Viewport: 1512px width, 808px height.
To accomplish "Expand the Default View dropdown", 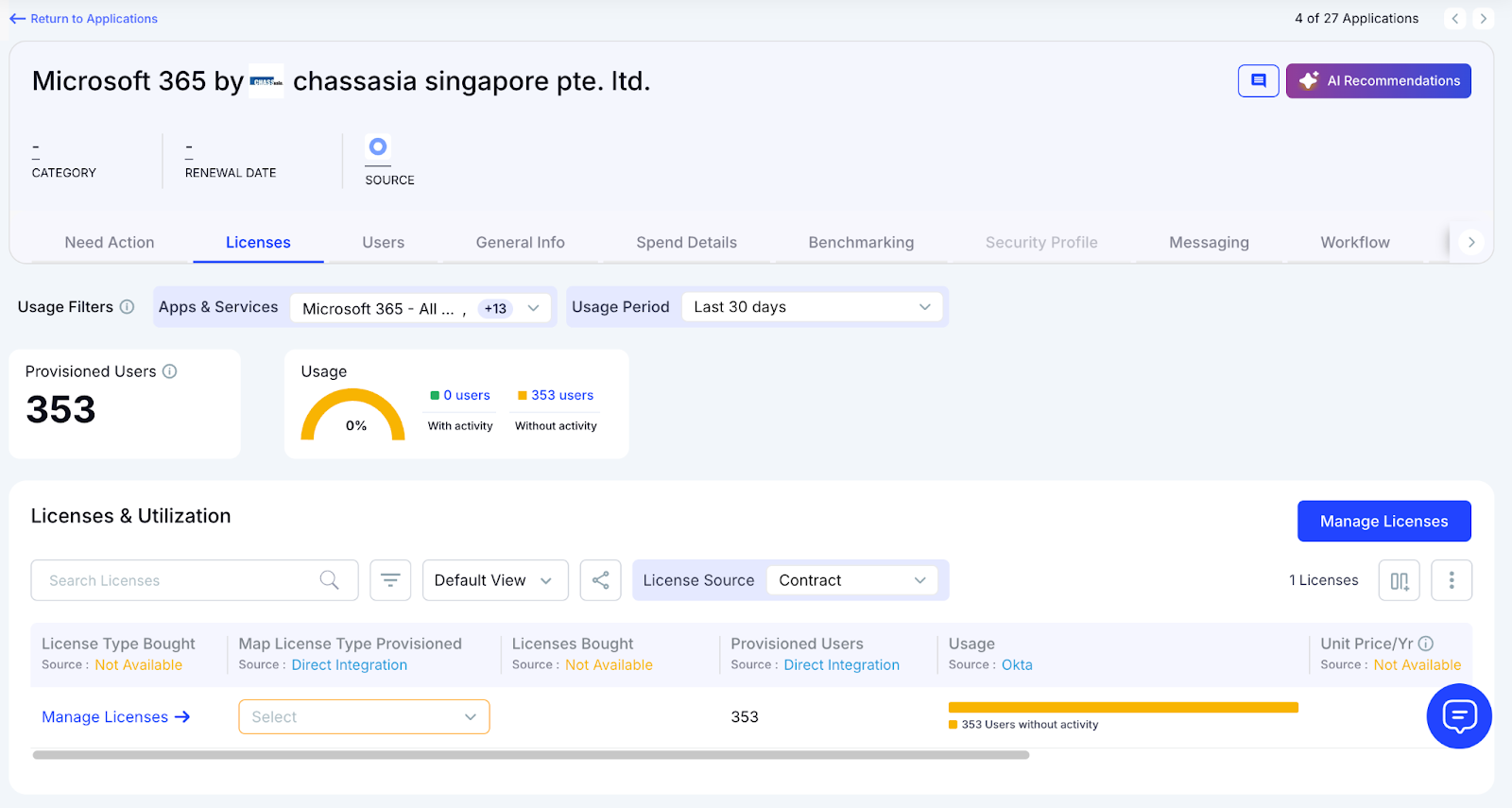I will 495,580.
